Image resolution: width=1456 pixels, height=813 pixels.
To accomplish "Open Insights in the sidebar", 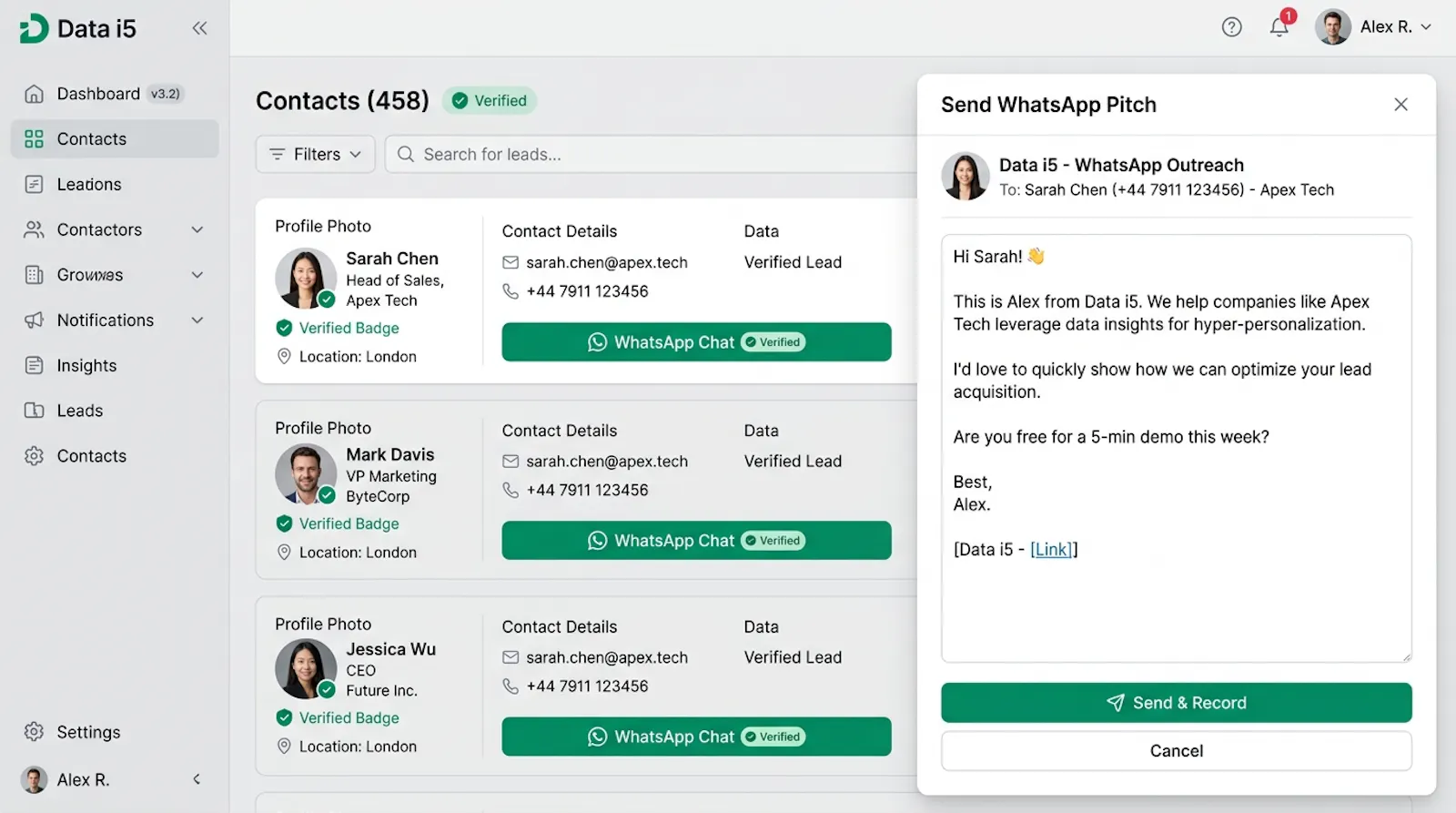I will [x=115, y=365].
